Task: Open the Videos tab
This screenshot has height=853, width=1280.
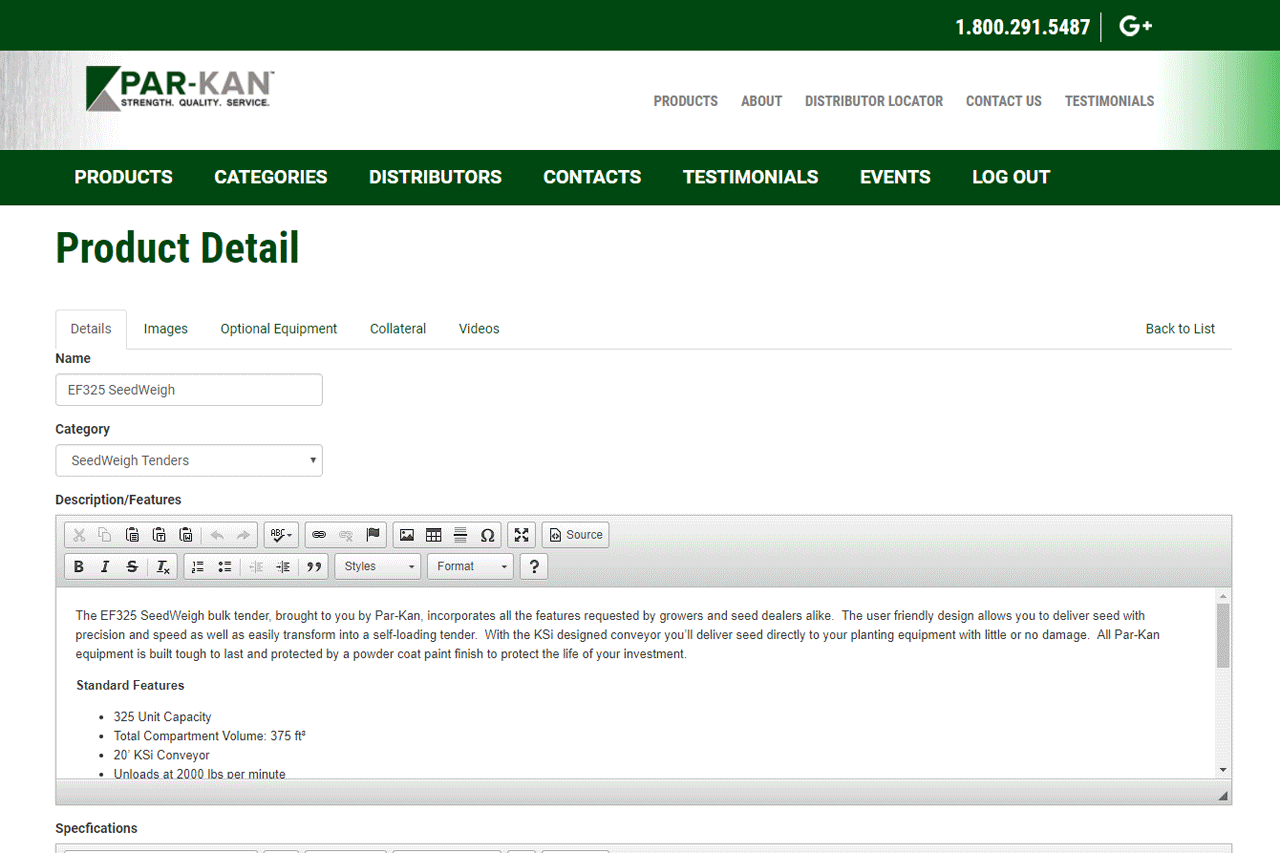Action: click(479, 329)
